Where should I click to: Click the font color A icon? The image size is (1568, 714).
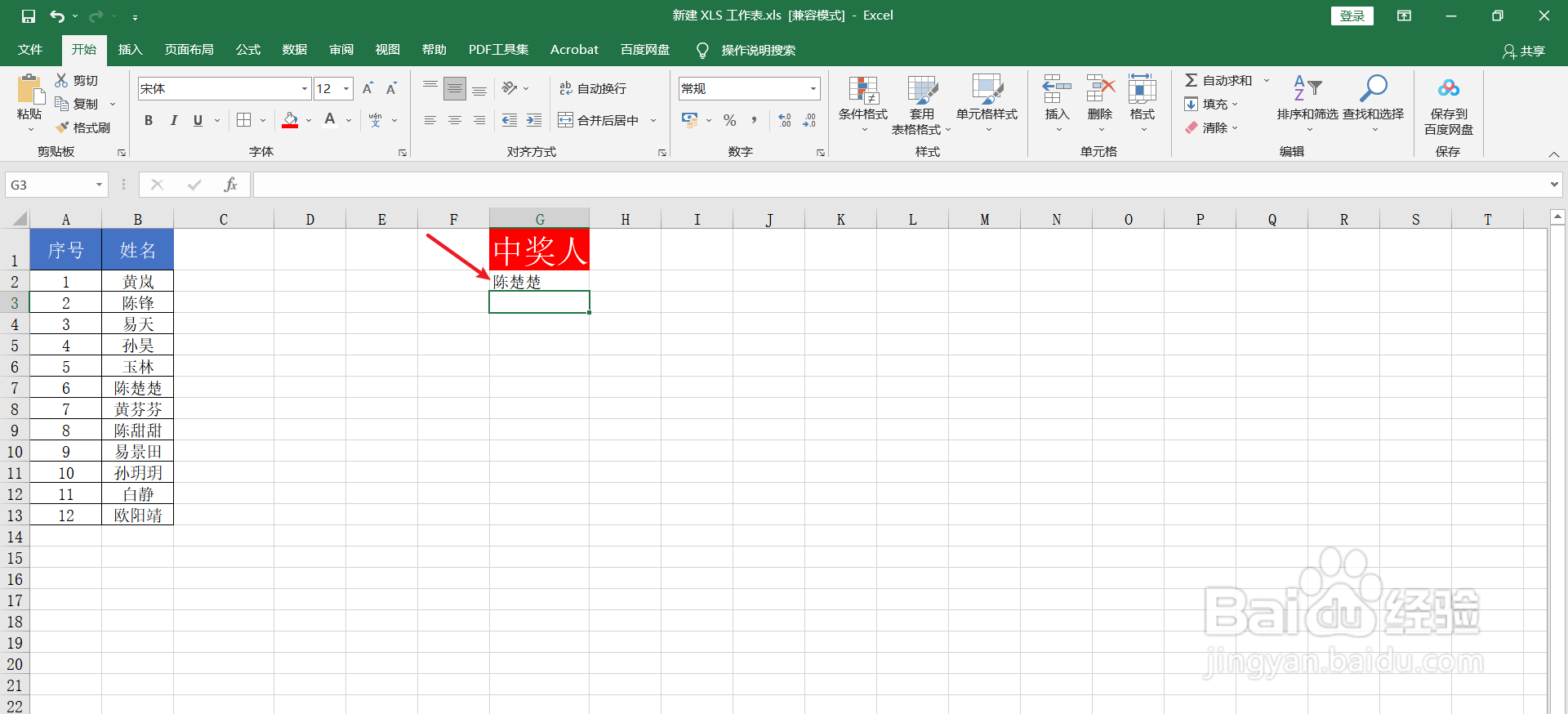(330, 120)
